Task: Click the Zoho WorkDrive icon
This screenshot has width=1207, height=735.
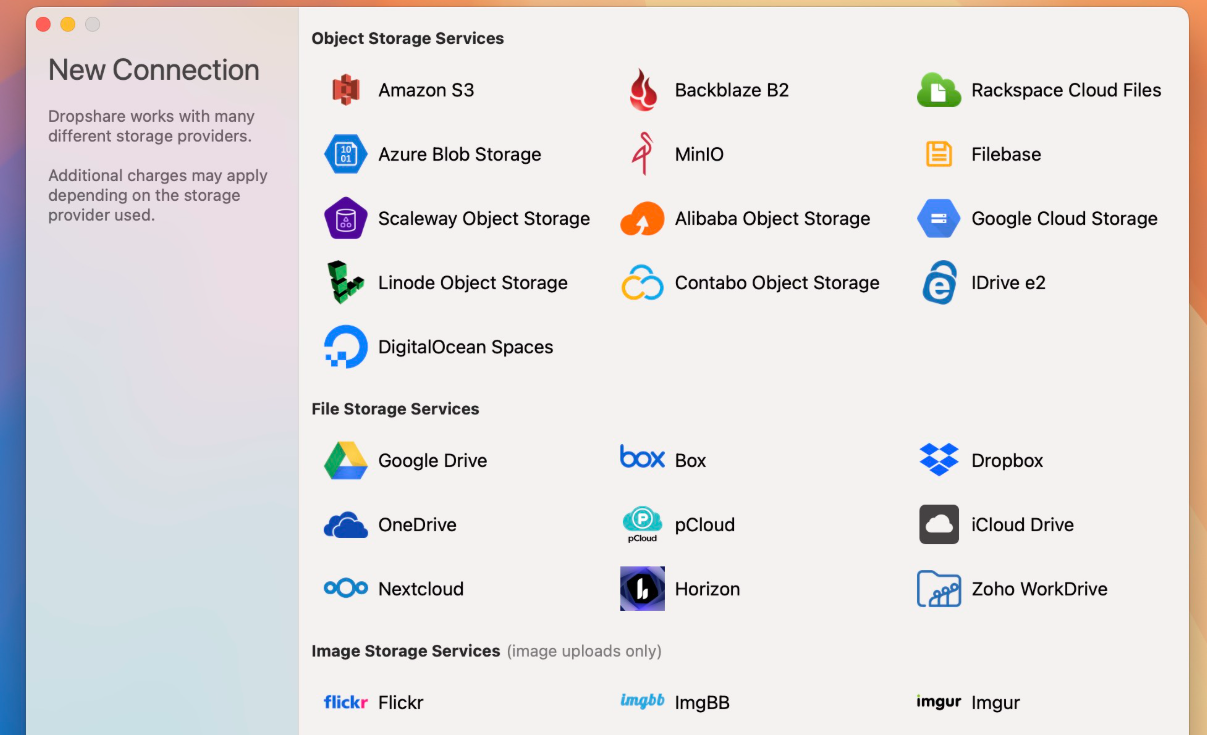Action: [939, 589]
